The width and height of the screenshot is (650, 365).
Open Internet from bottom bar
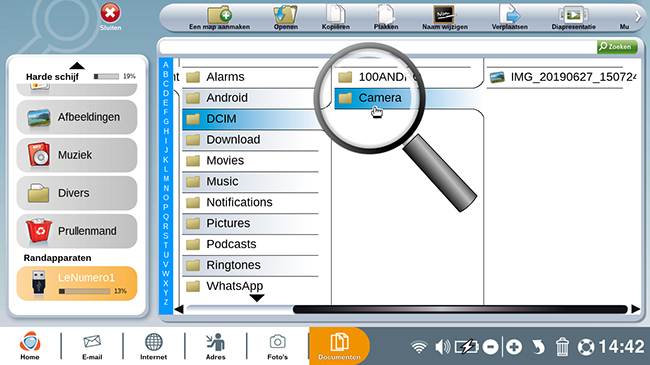click(153, 346)
